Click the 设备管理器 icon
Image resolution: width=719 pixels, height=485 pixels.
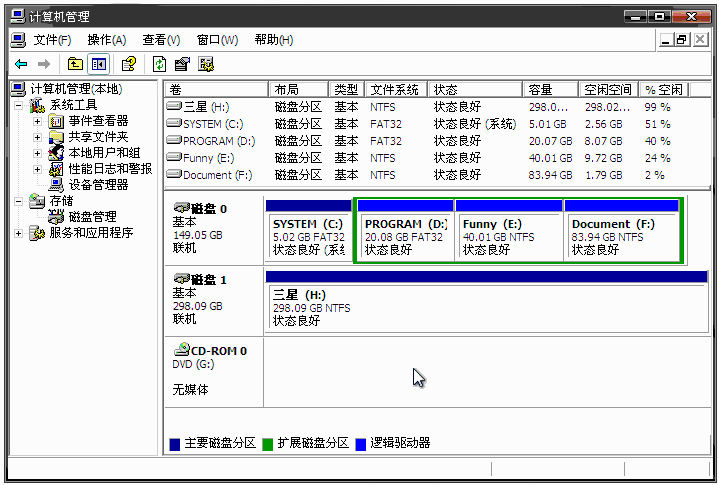(56, 185)
